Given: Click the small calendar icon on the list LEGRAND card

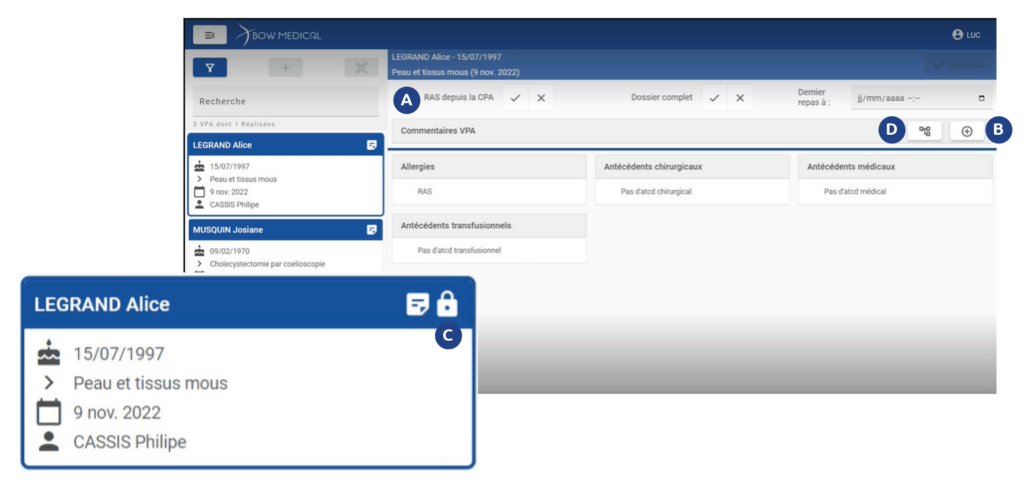Looking at the screenshot, I should click(x=200, y=191).
